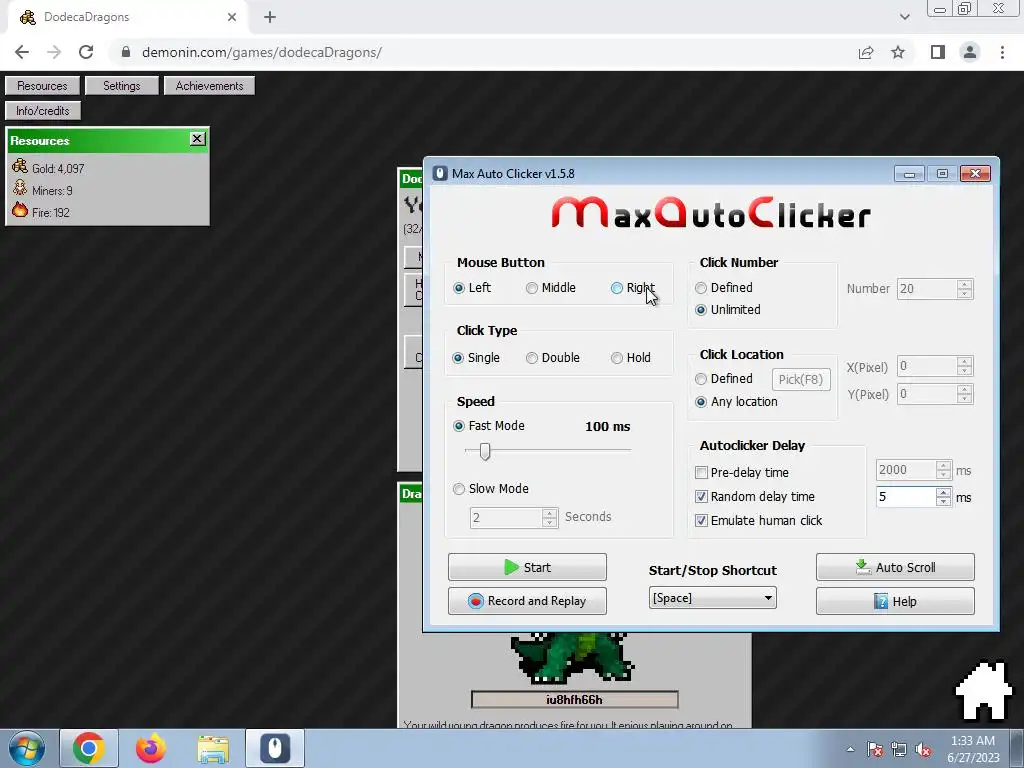Click the Auto Scroll button
1024x768 pixels.
point(895,568)
